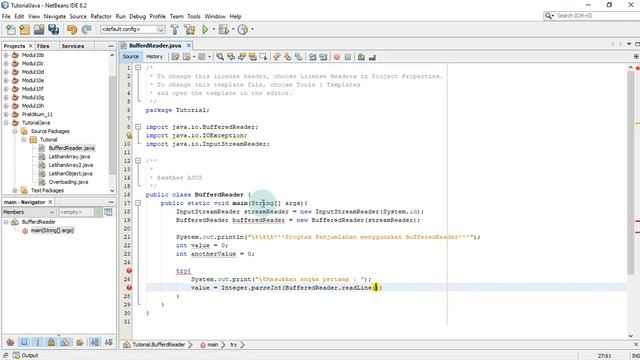This screenshot has width=640, height=360.
Task: Toggle Show Non-Public Members filter in Navigator
Action: coord(51,342)
